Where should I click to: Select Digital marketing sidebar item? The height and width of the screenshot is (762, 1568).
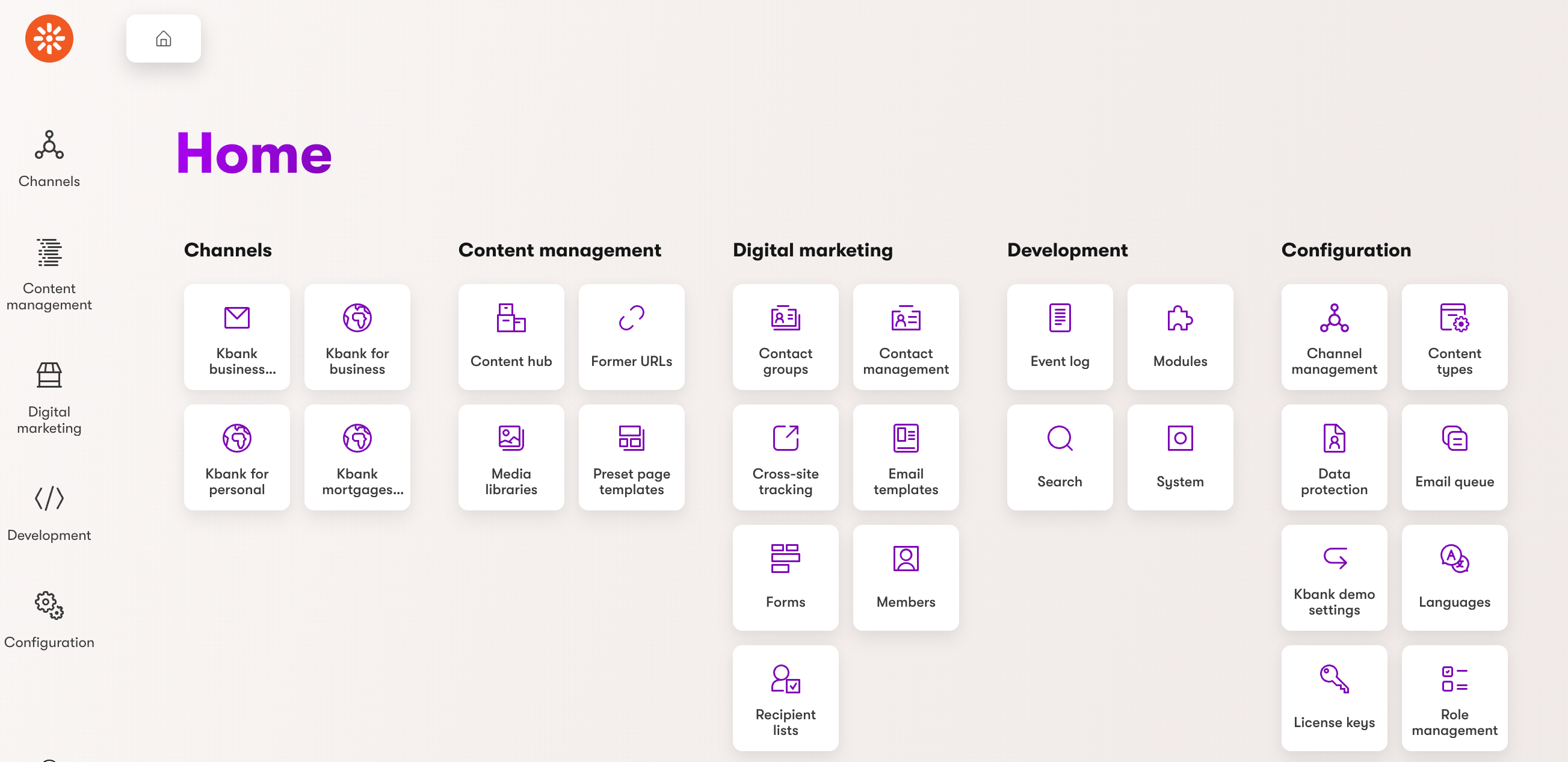tap(49, 397)
